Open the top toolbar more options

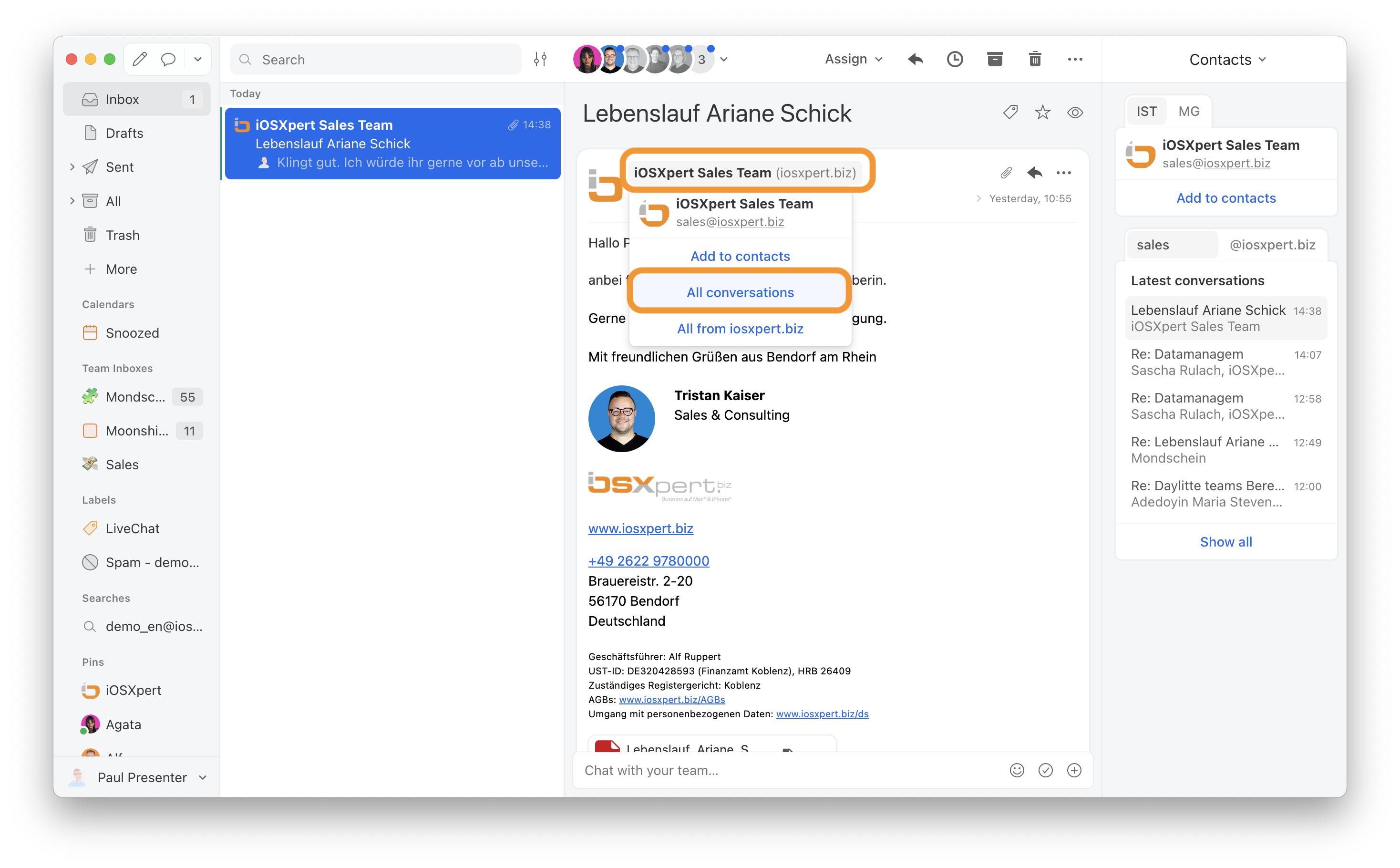pyautogui.click(x=1074, y=59)
